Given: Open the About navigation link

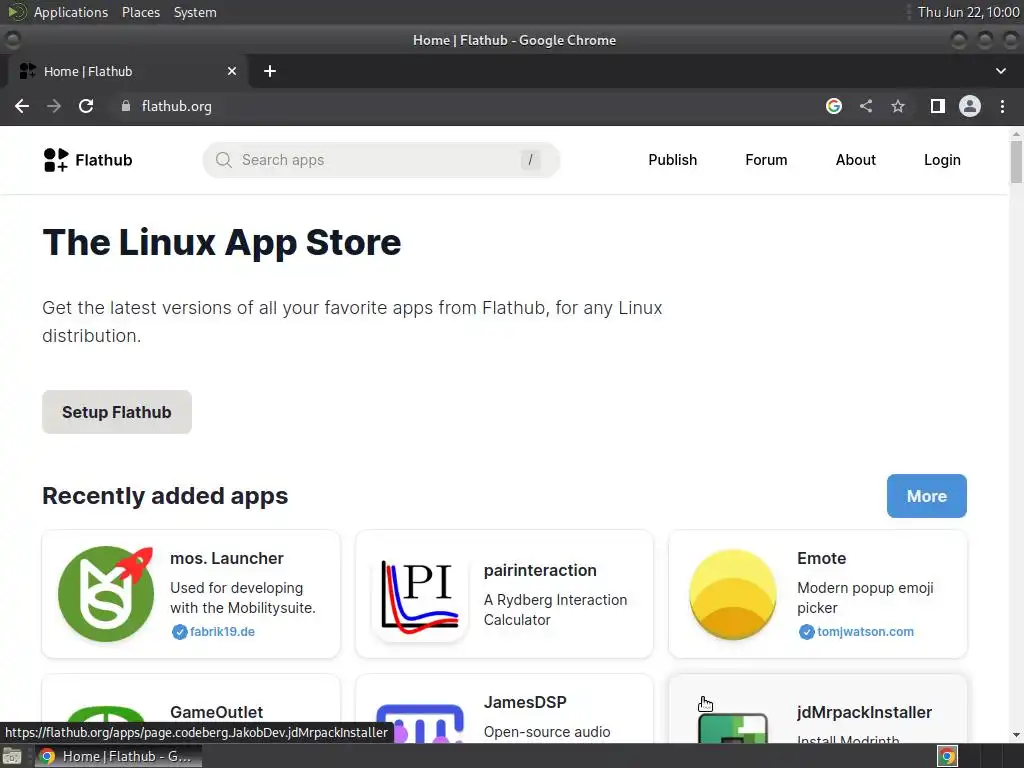Looking at the screenshot, I should [x=856, y=160].
